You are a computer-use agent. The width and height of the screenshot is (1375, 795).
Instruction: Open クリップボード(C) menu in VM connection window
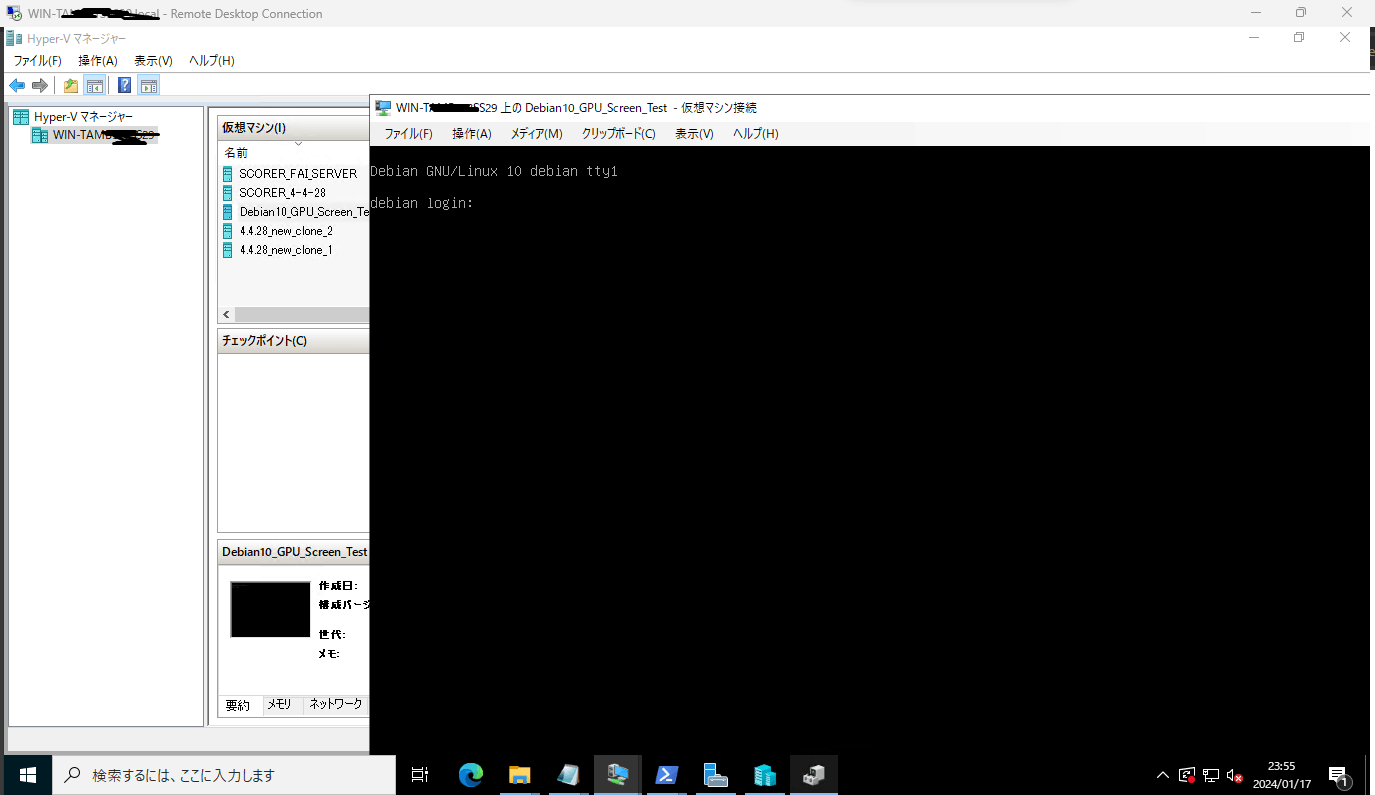pos(618,134)
